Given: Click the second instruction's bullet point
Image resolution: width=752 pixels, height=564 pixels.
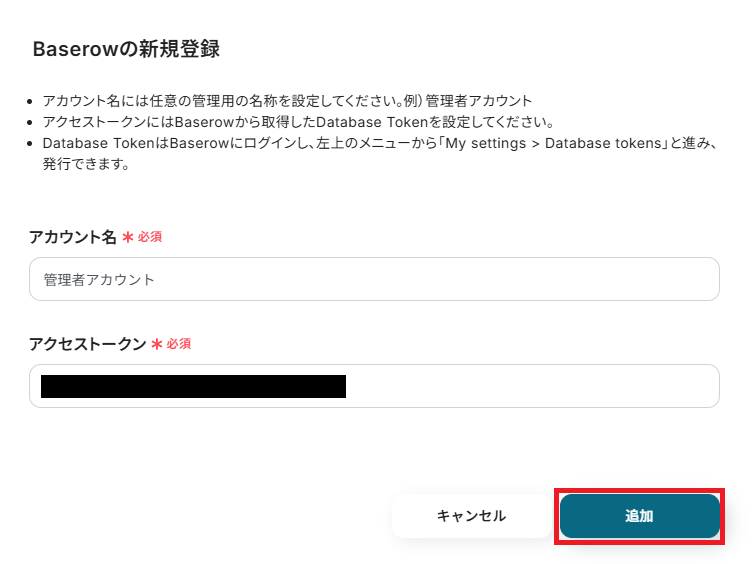Looking at the screenshot, I should click(31, 123).
